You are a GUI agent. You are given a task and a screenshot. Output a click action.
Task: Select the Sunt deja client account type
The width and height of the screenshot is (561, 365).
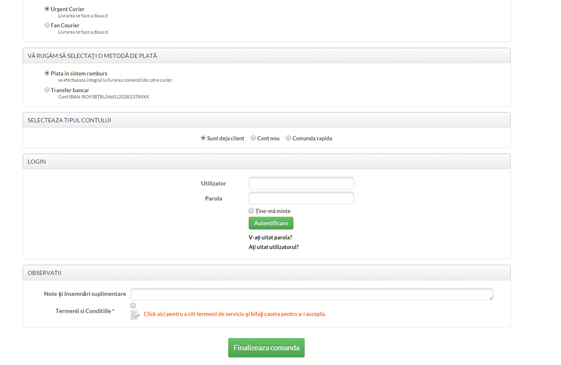click(x=203, y=138)
